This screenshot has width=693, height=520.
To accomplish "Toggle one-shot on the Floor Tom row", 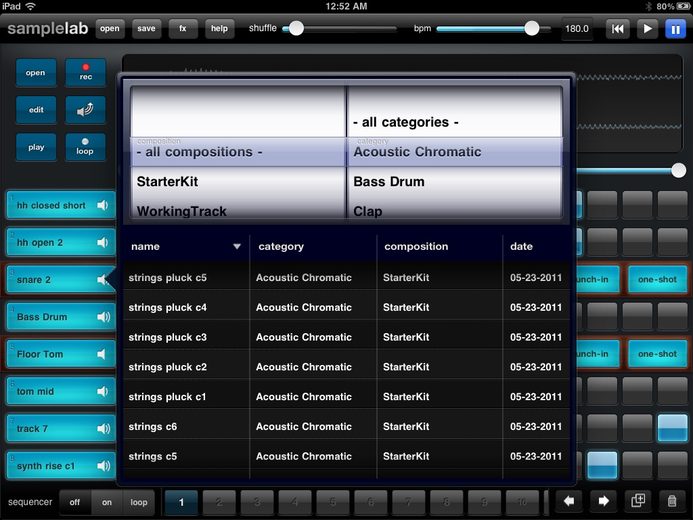I will (x=657, y=354).
